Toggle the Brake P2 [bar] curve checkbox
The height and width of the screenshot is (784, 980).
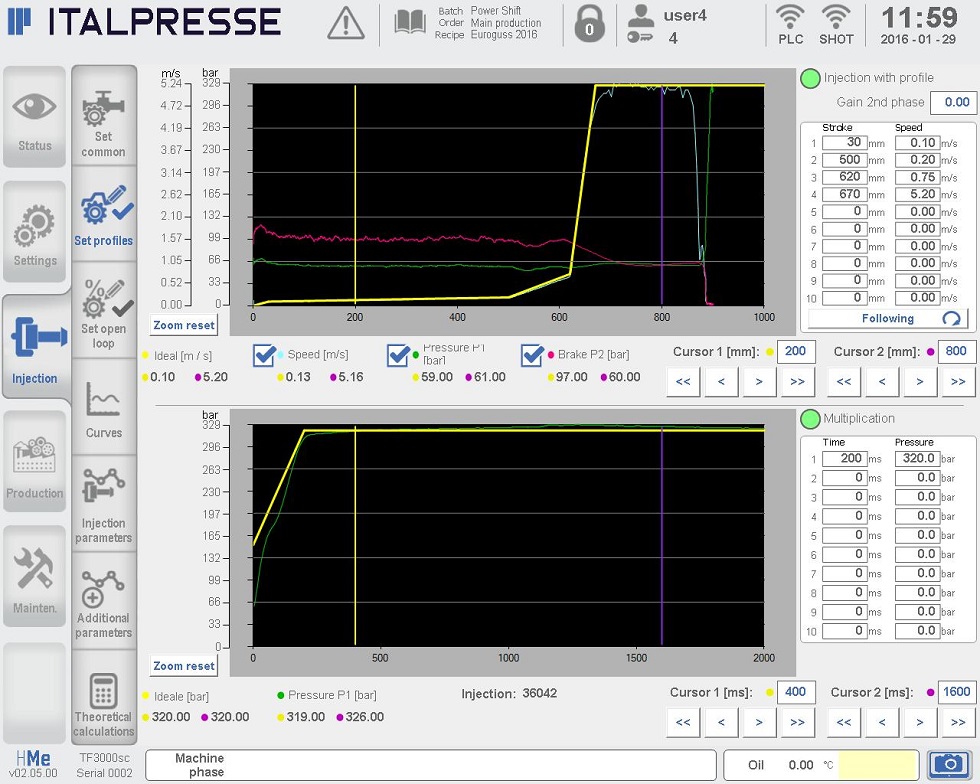coord(532,355)
